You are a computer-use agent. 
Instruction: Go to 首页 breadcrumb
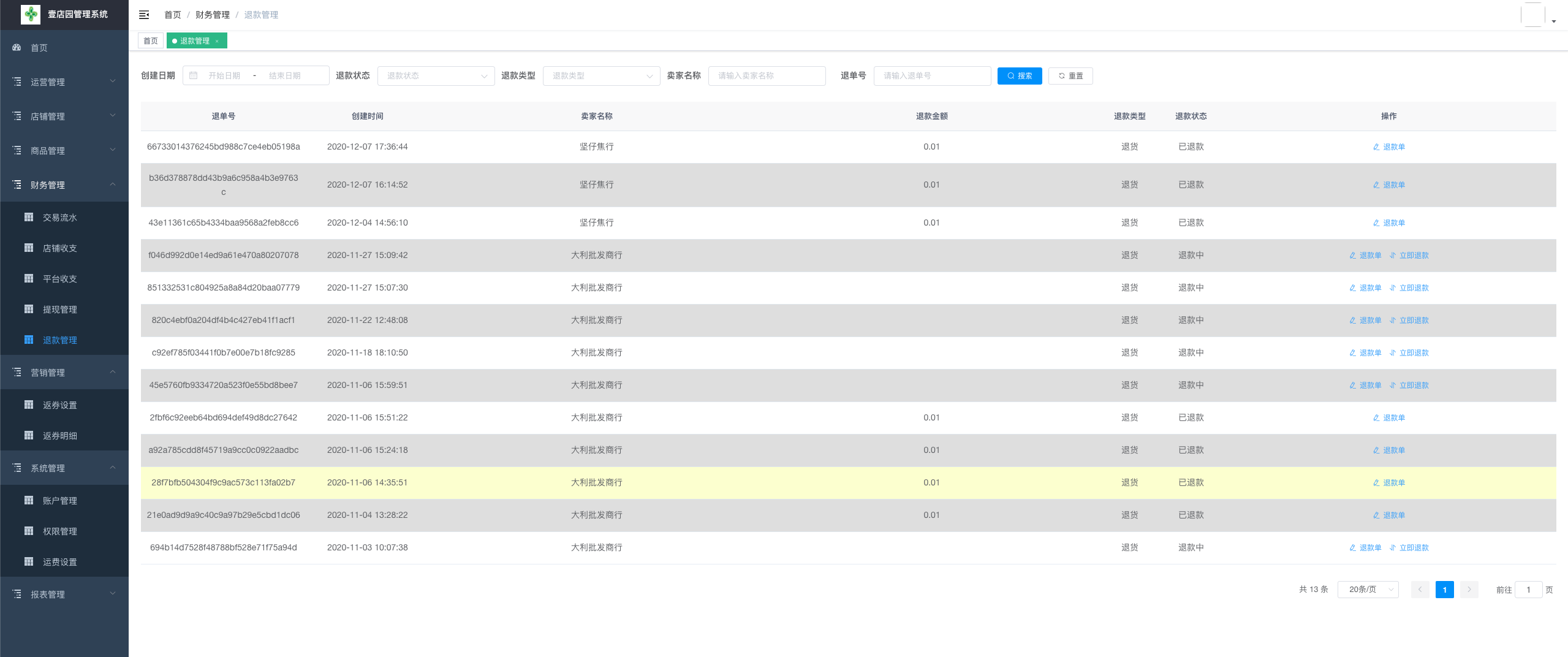173,15
